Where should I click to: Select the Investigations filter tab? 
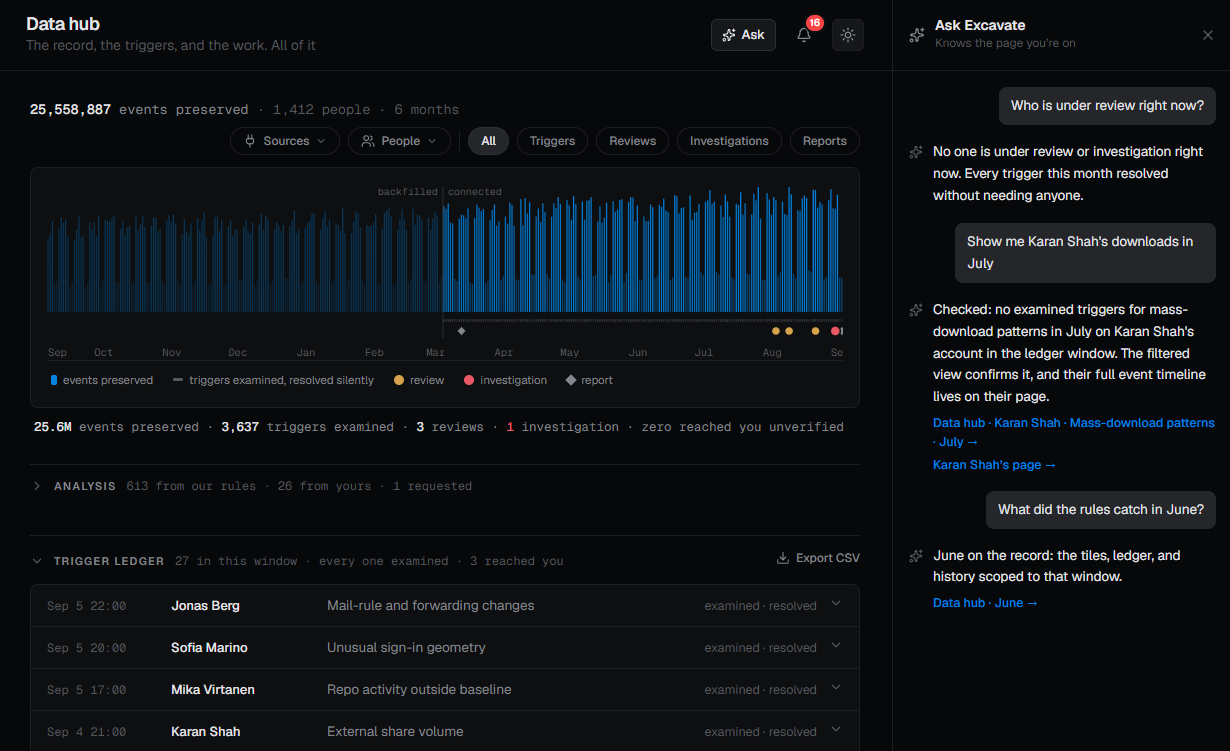[729, 141]
